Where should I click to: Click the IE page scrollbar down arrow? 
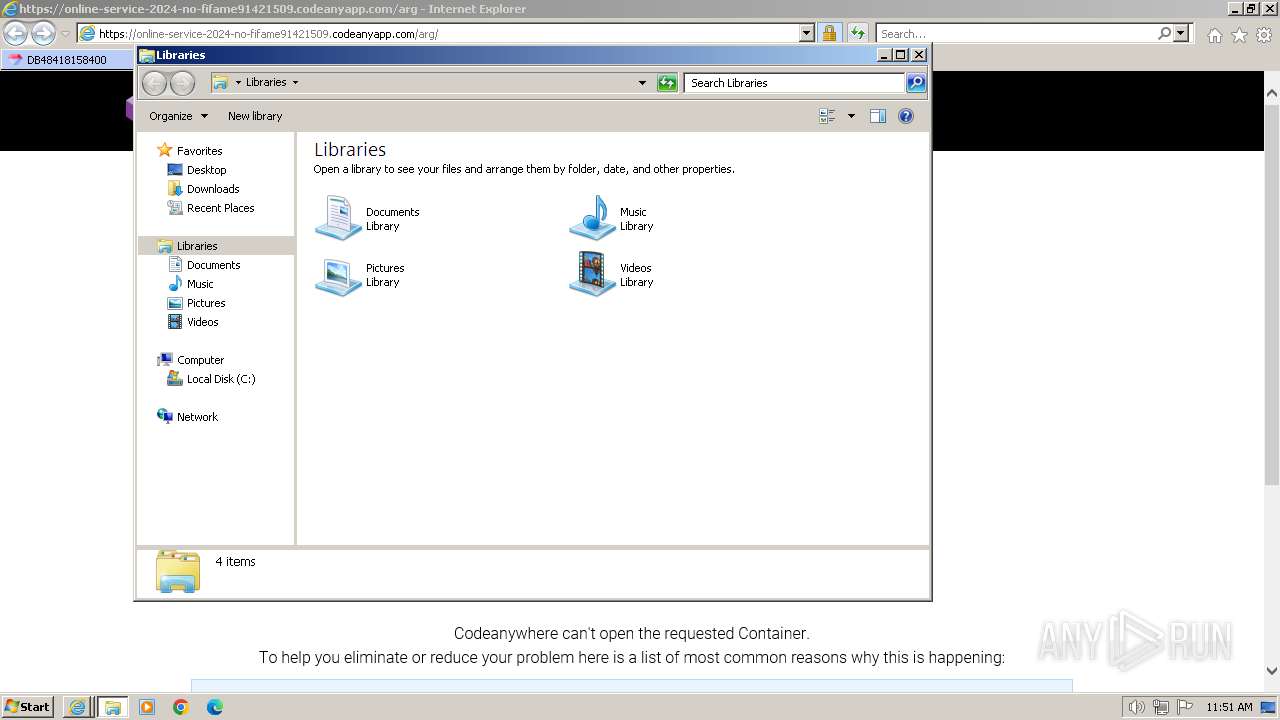pos(1272,671)
